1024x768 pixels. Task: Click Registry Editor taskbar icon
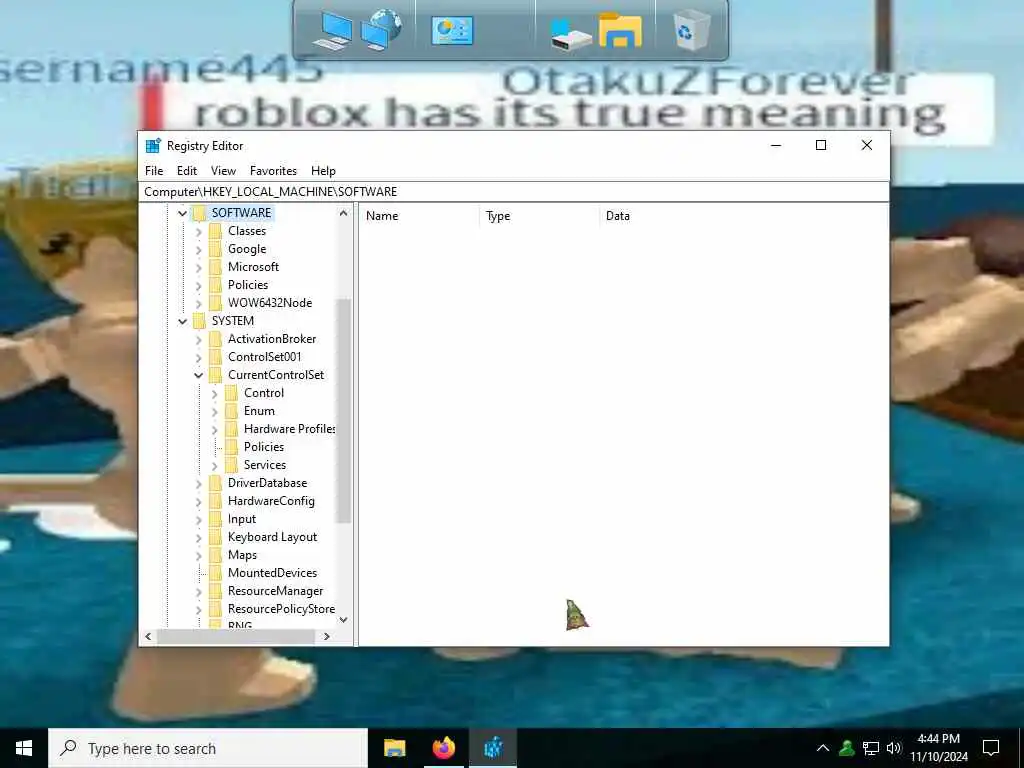pyautogui.click(x=493, y=748)
